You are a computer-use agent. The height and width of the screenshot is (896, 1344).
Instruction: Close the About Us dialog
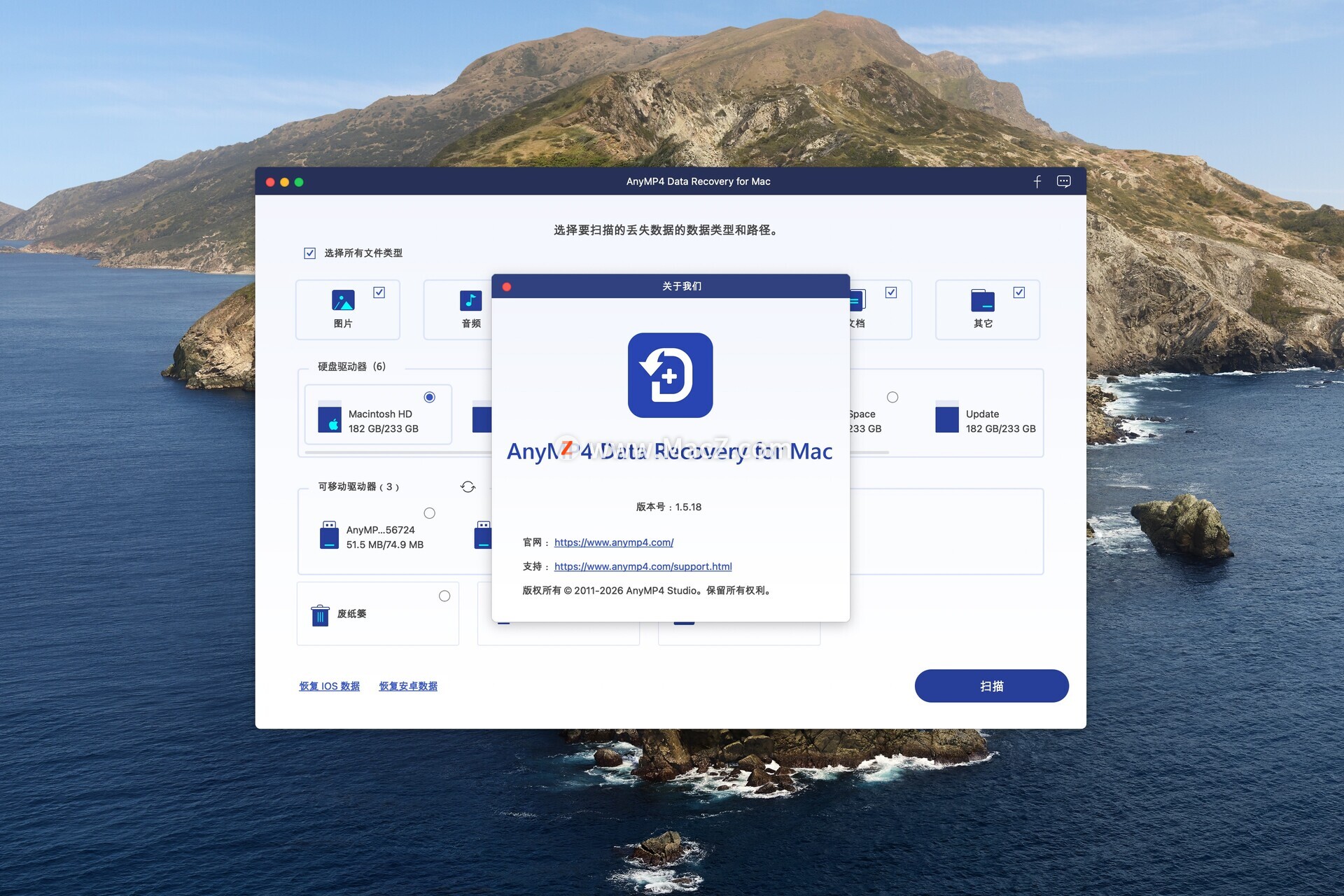[507, 286]
